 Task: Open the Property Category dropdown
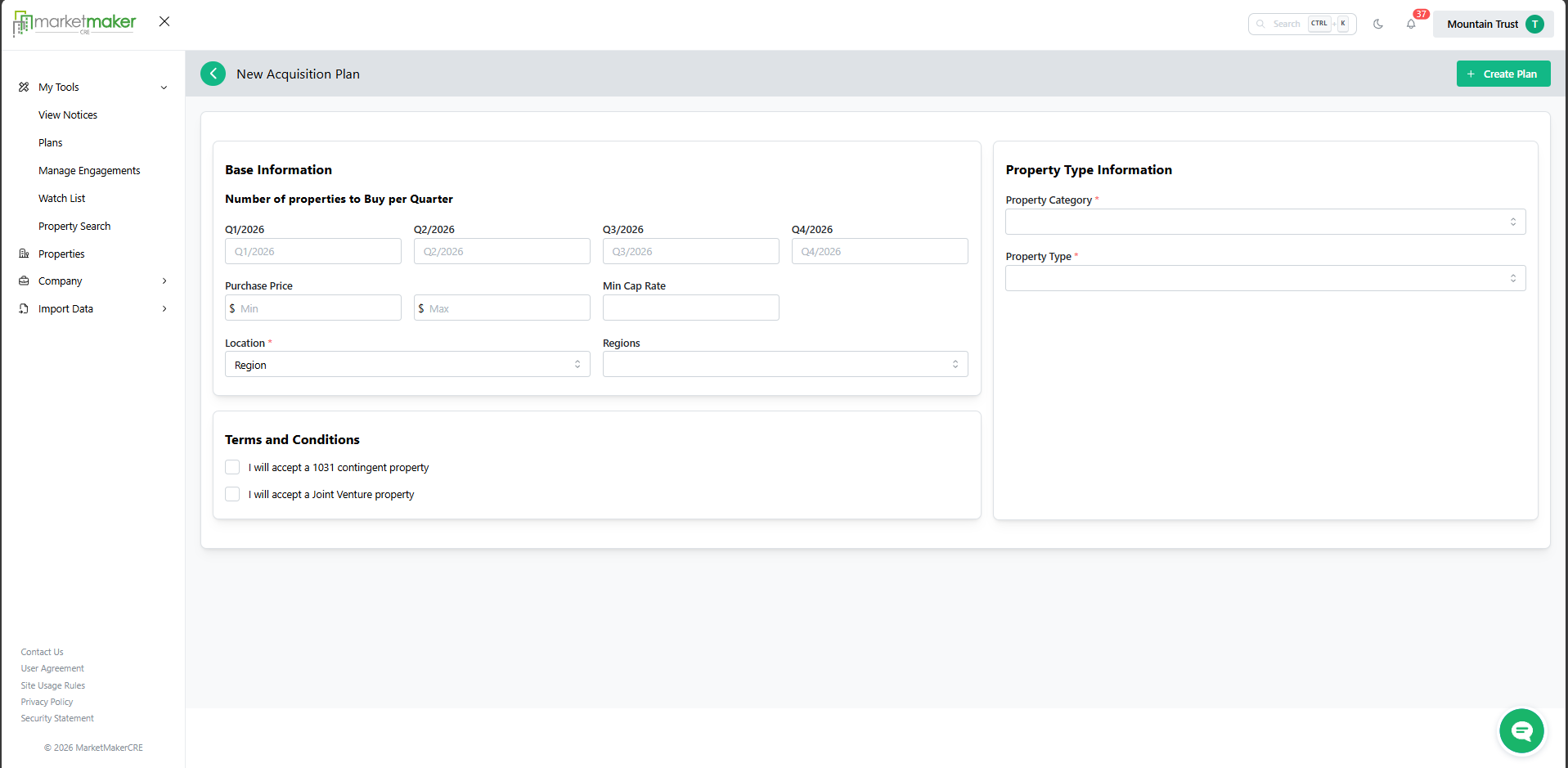click(1265, 222)
